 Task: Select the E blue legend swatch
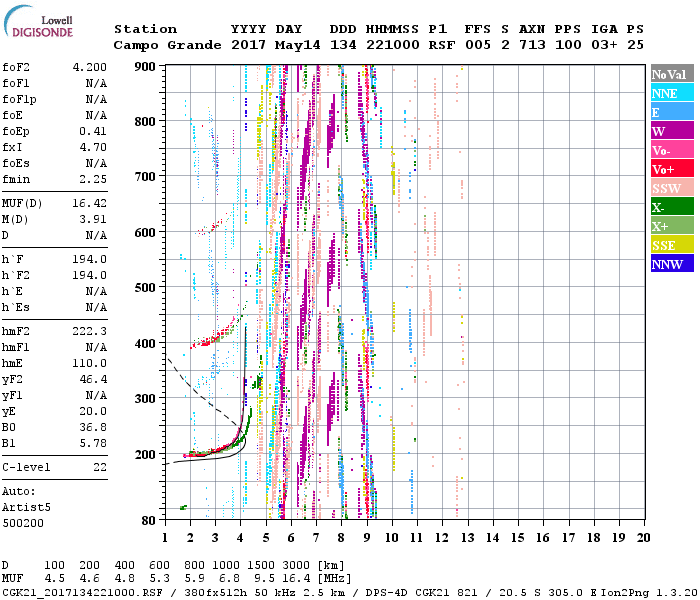[672, 112]
